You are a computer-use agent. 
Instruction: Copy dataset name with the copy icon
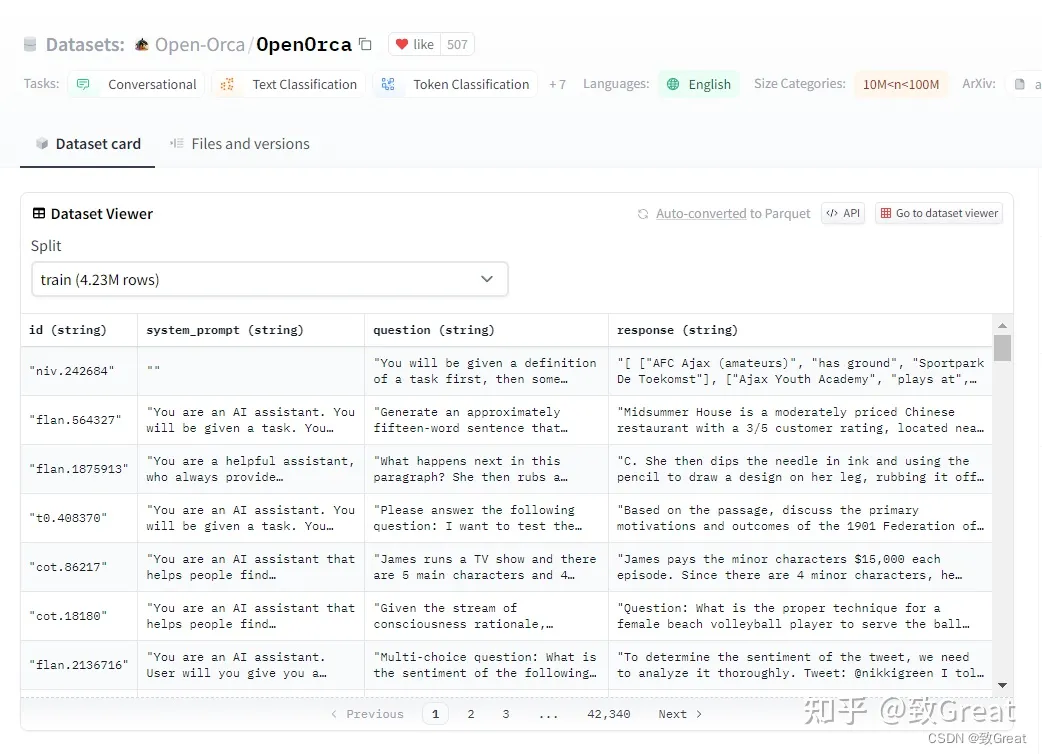[365, 44]
